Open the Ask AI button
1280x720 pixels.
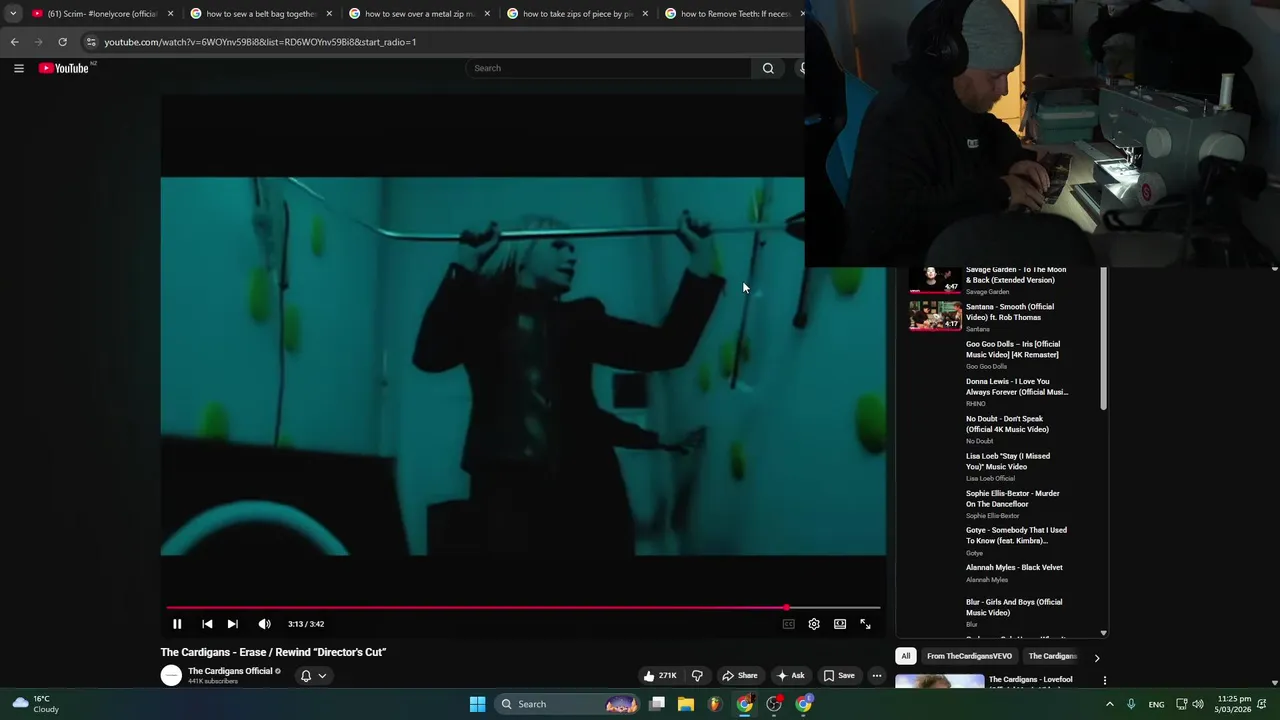(x=790, y=675)
